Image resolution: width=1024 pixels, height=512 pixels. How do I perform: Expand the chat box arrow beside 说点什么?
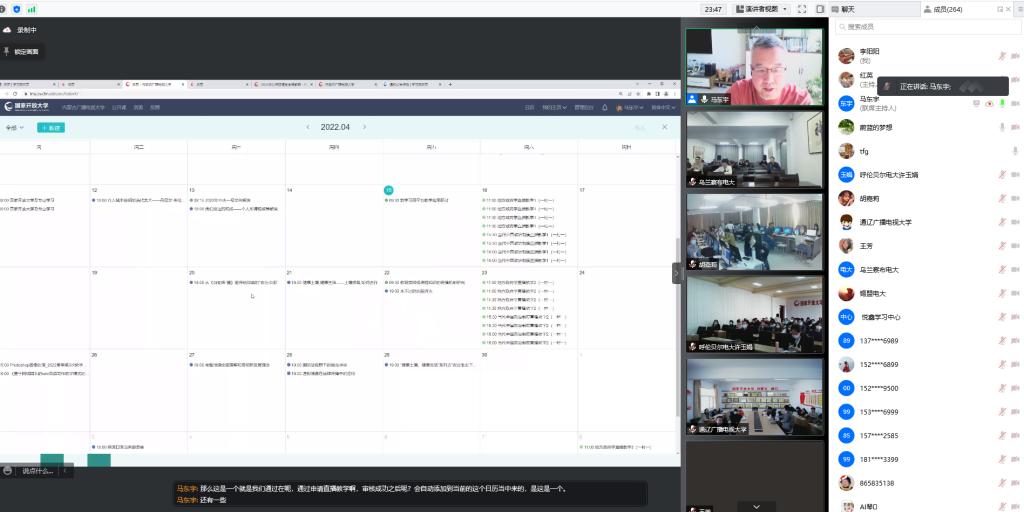(x=65, y=470)
